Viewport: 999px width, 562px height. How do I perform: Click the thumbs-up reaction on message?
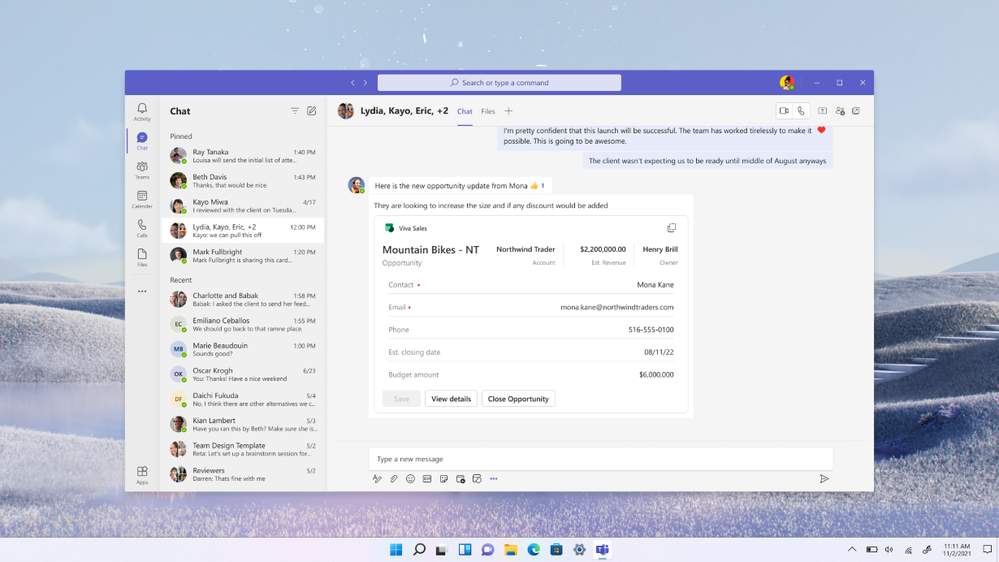pyautogui.click(x=535, y=185)
